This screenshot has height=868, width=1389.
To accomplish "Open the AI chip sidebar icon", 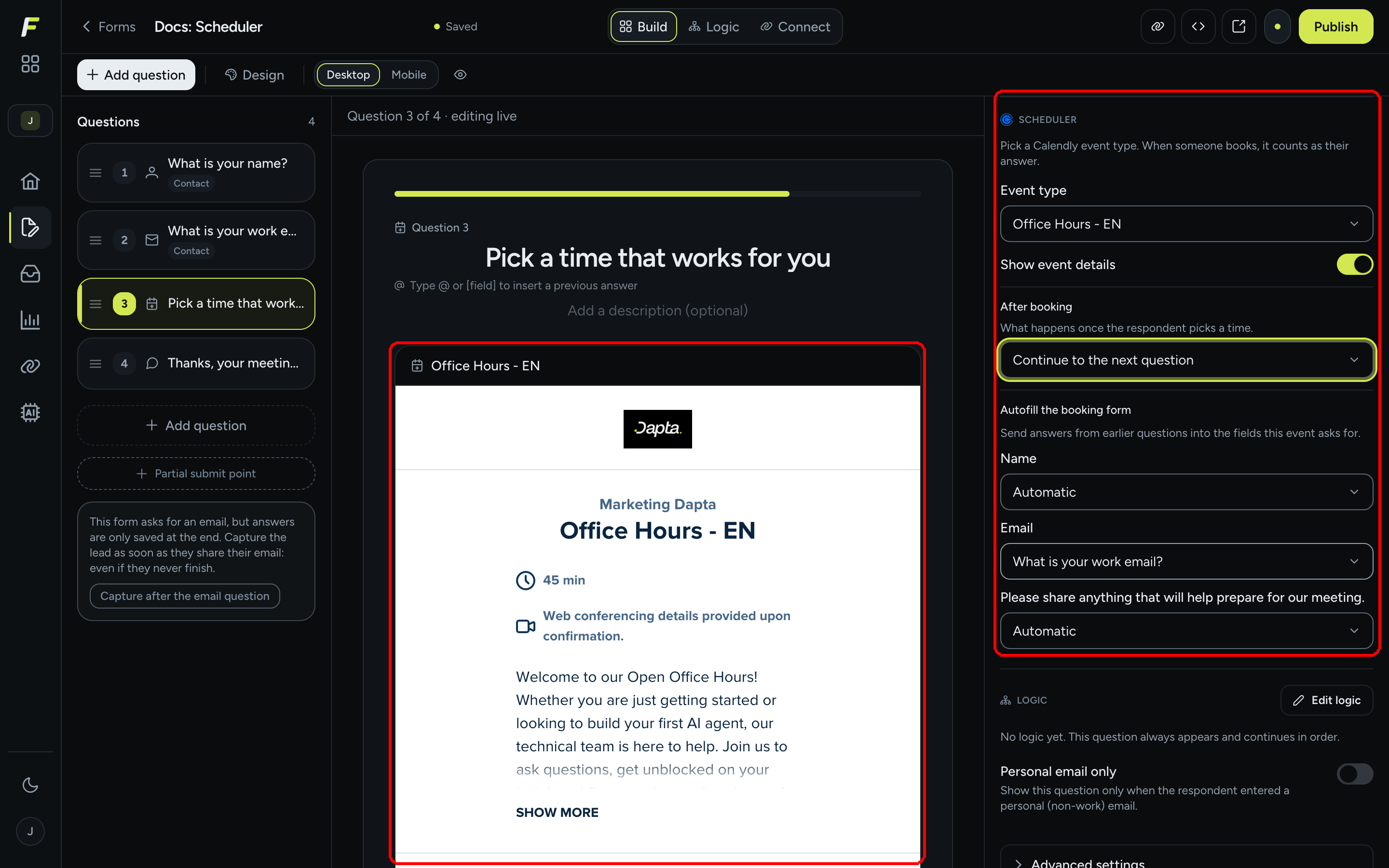I will [30, 412].
